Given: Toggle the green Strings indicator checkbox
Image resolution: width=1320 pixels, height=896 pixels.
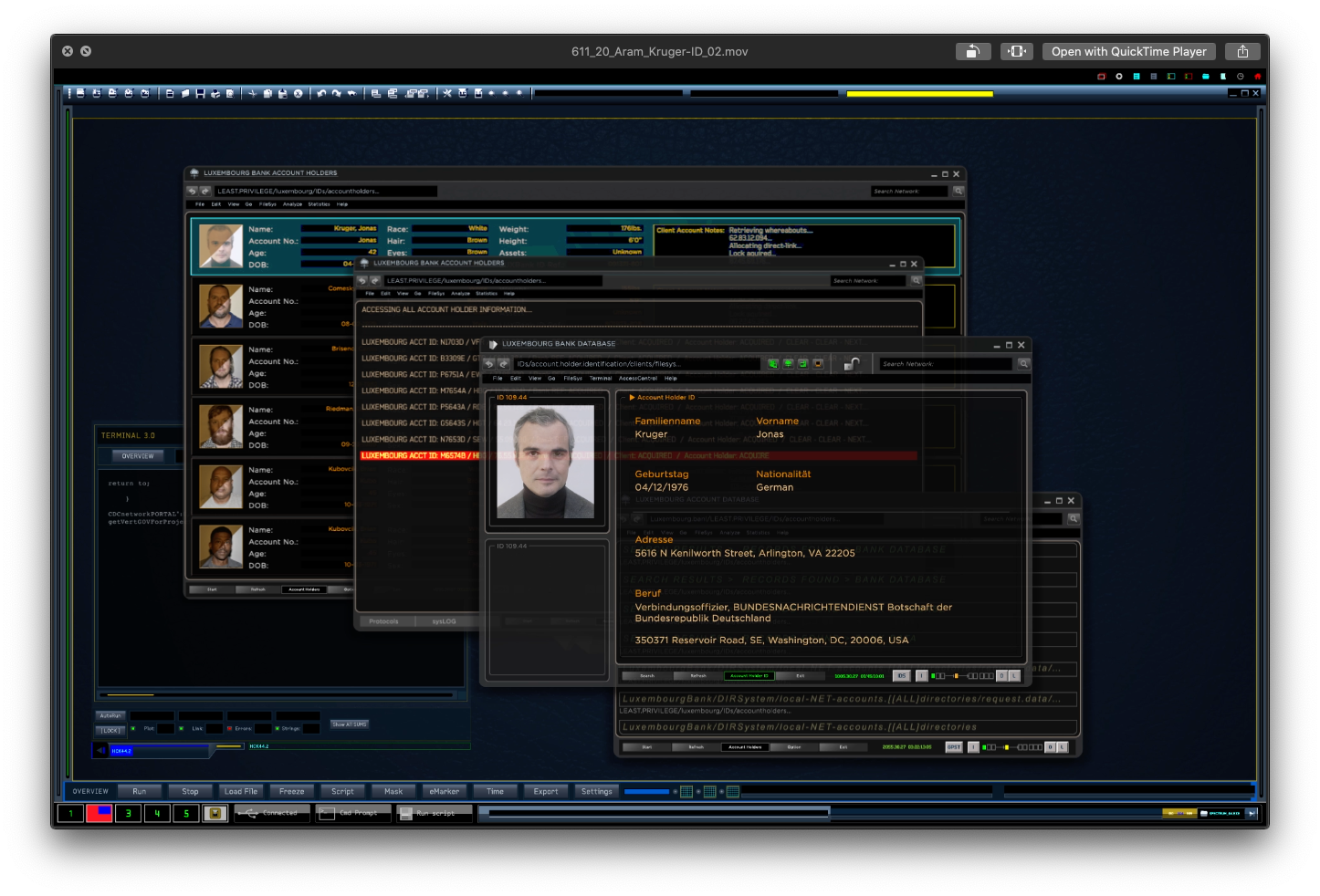Looking at the screenshot, I should [x=278, y=728].
